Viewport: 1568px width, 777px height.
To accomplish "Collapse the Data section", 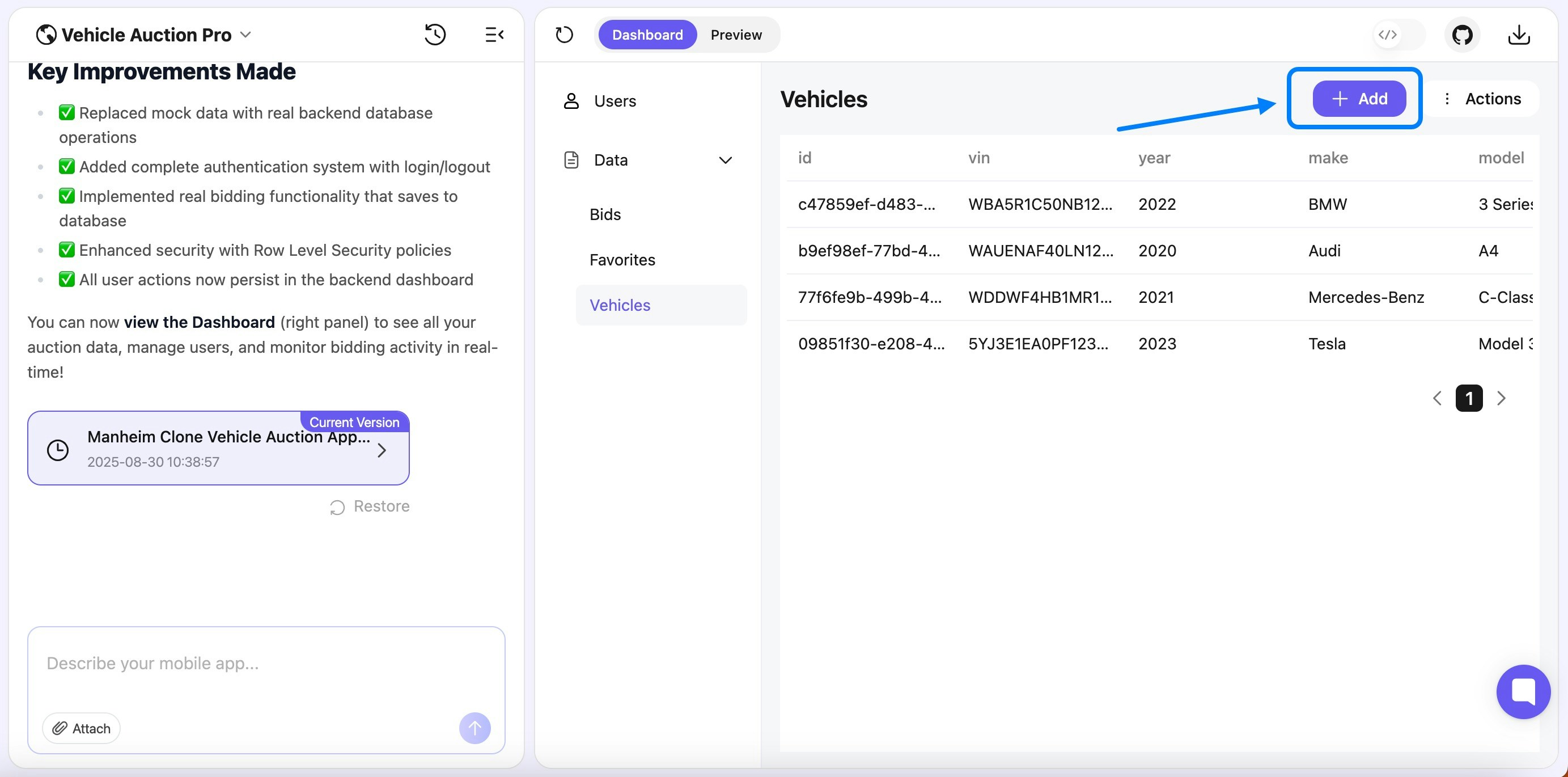I will click(725, 159).
